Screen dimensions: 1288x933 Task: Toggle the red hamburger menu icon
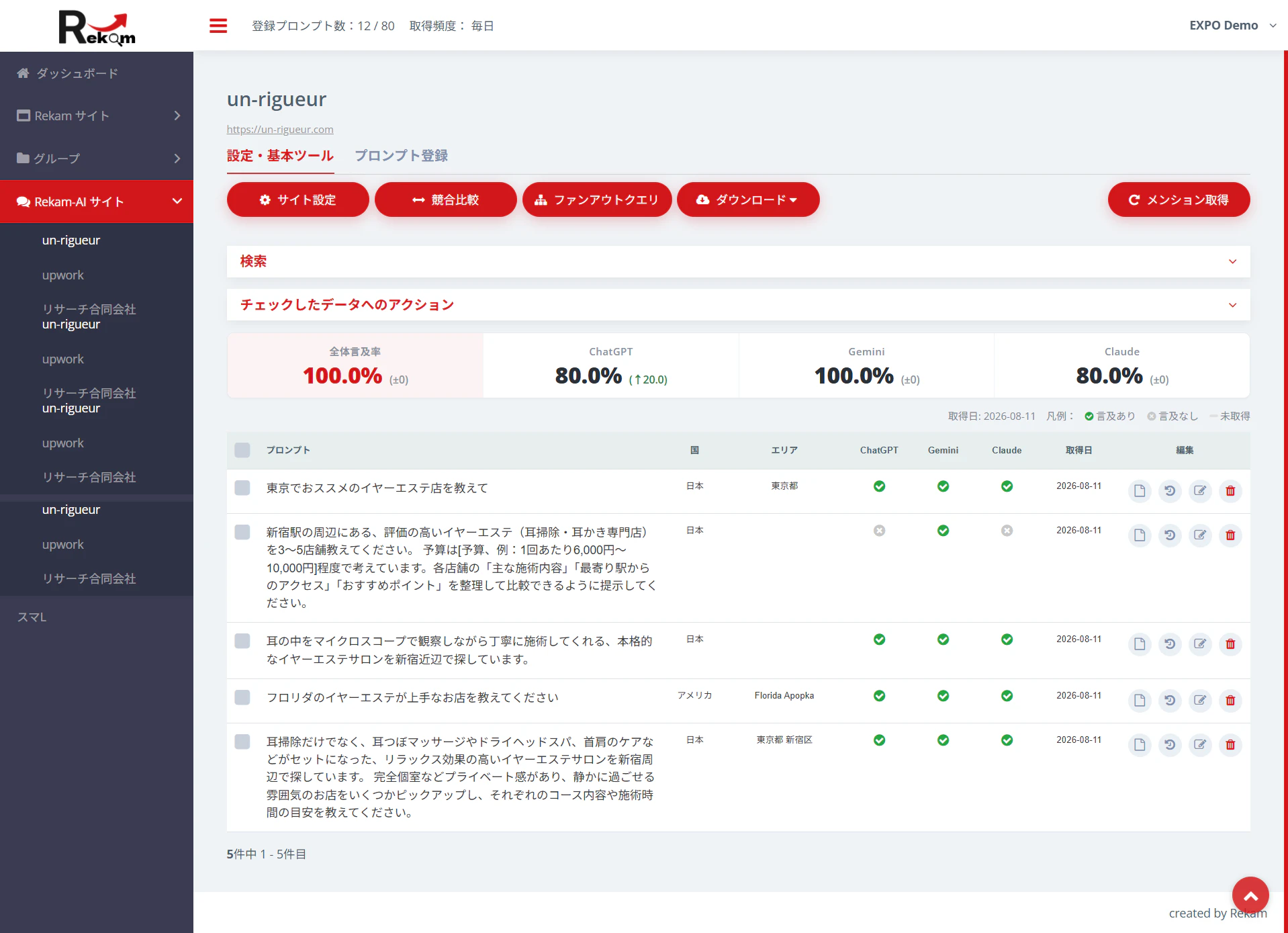(218, 26)
